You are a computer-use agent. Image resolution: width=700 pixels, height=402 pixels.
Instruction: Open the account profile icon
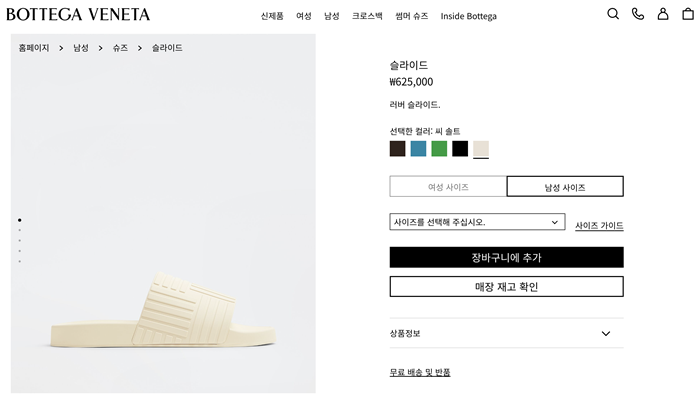[x=663, y=14]
